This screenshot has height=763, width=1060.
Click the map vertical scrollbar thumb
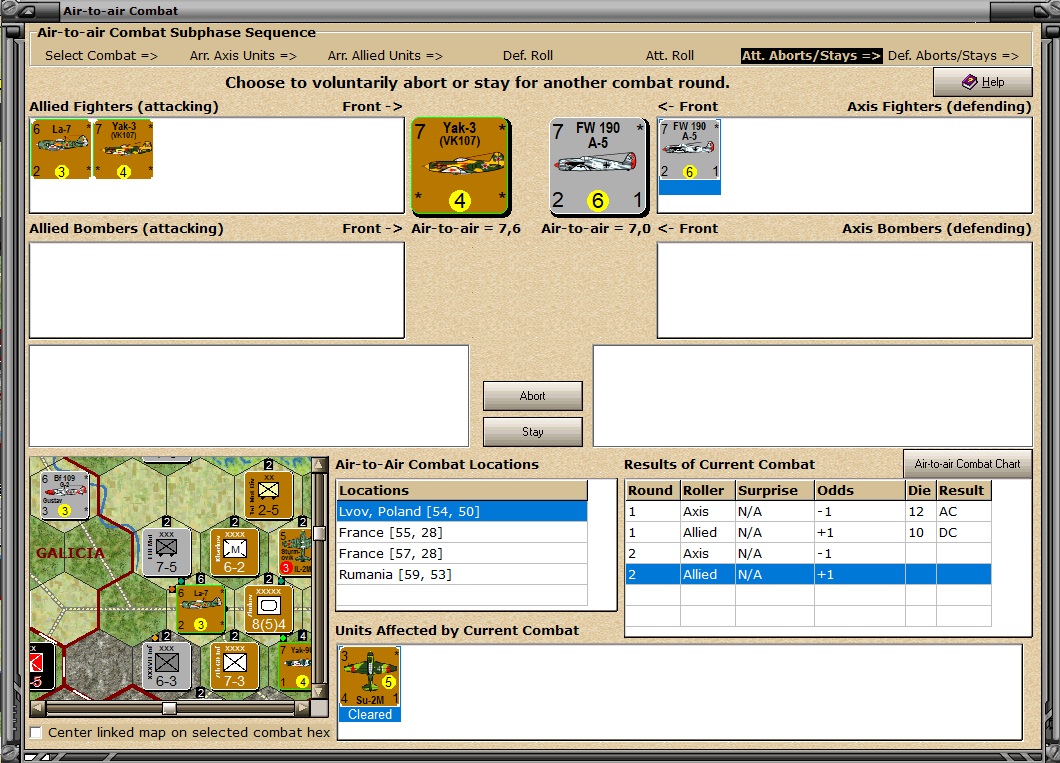[x=319, y=533]
